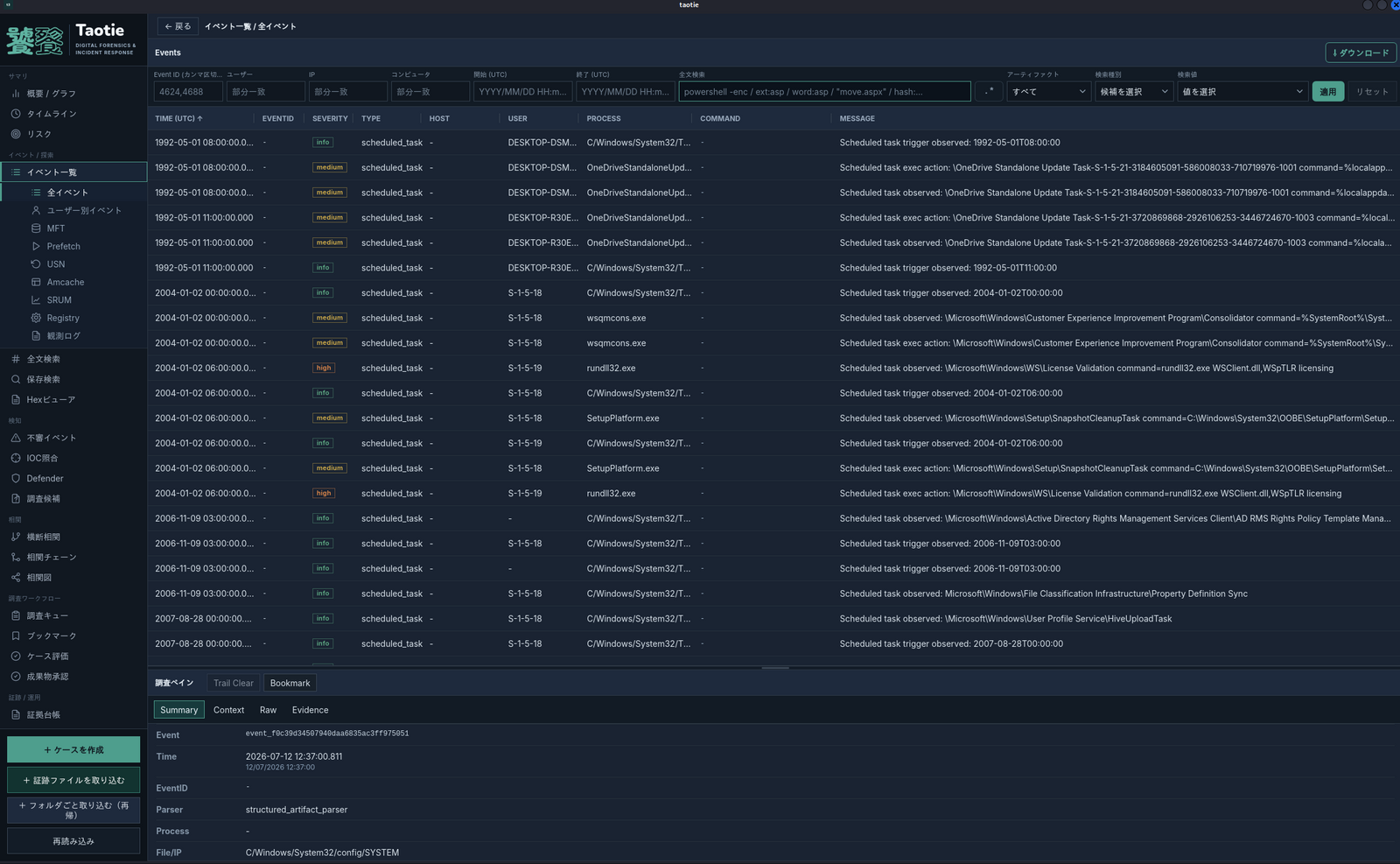
Task: Open 保存検索 magnifier icon
Action: click(x=16, y=379)
